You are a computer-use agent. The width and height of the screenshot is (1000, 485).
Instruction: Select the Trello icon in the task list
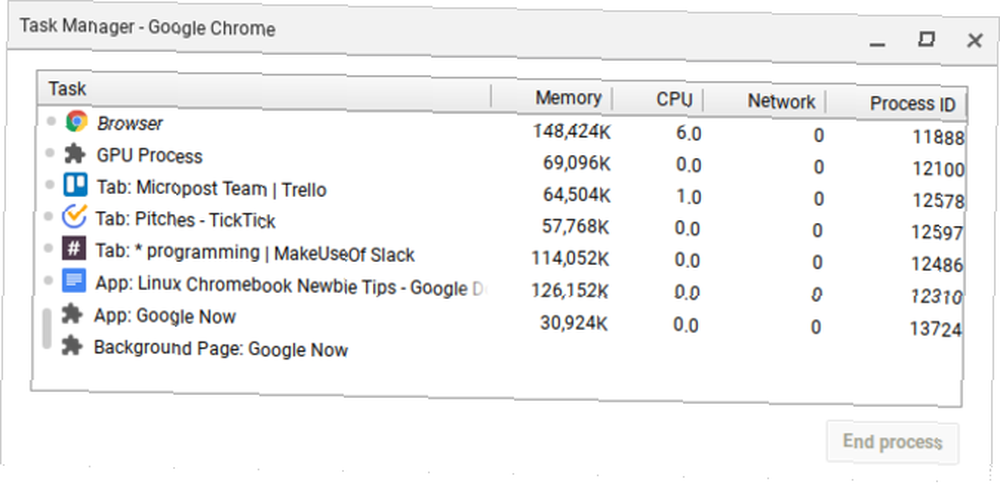(x=75, y=186)
